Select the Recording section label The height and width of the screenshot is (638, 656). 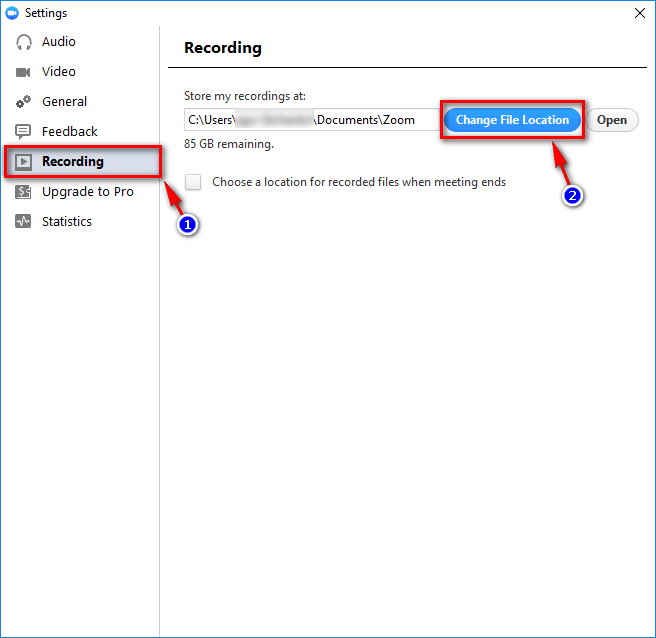(x=73, y=161)
